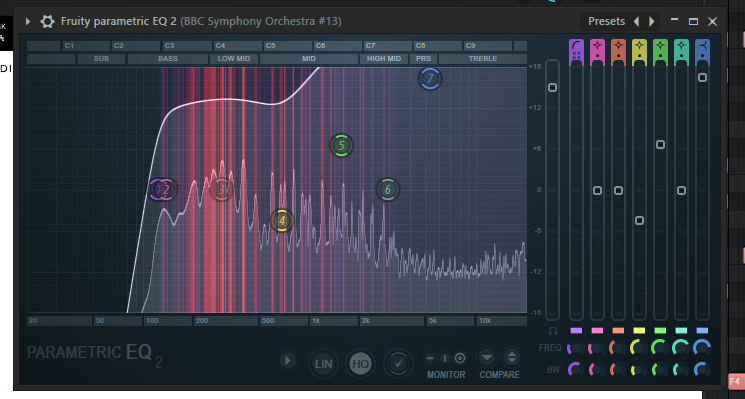745x399 pixels.
Task: Open the plugin options gear icon
Action: pos(47,21)
